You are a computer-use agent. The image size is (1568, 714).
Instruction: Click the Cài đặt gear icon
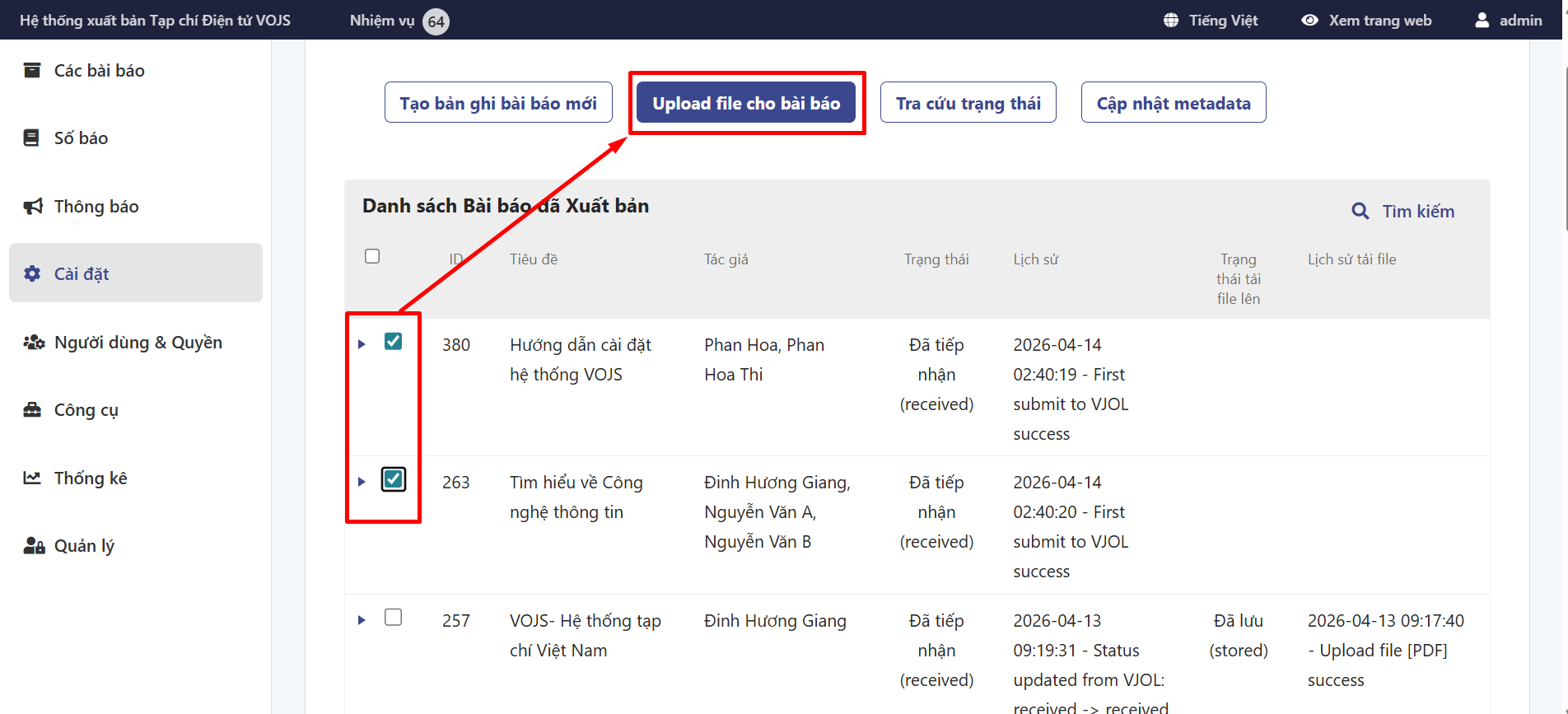pos(32,273)
